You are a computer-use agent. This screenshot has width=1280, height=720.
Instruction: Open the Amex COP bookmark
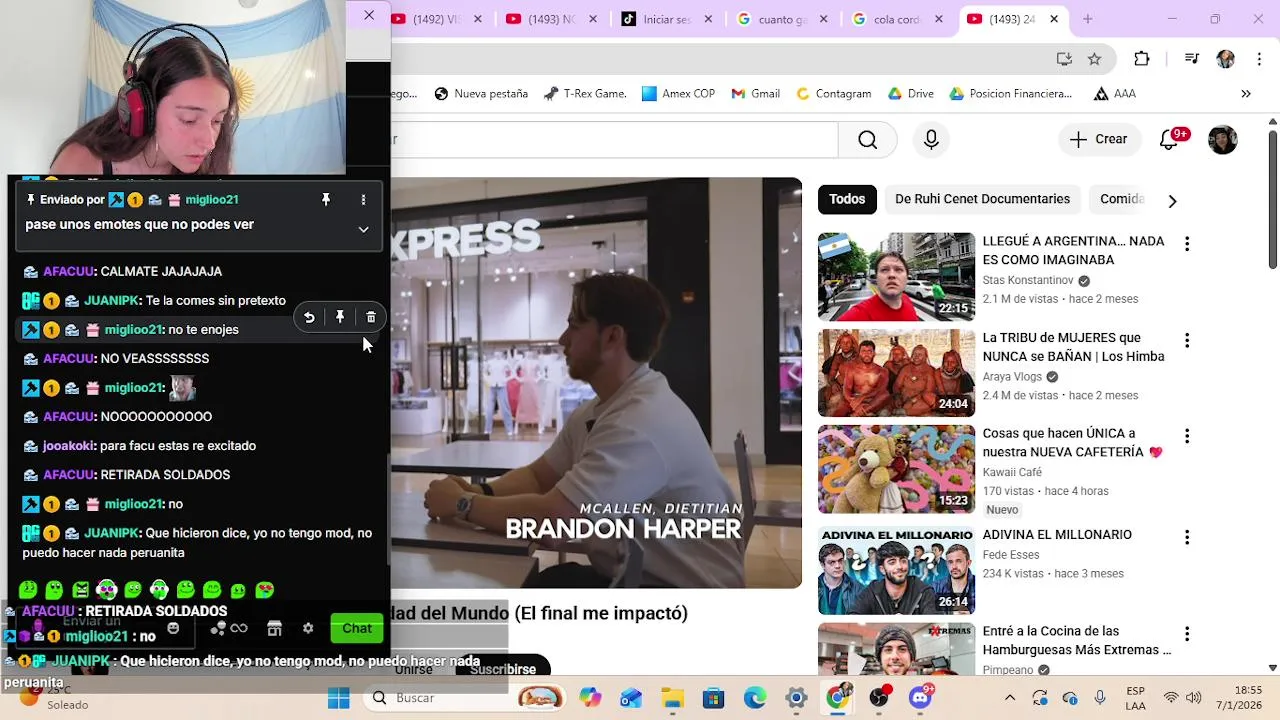click(x=678, y=94)
